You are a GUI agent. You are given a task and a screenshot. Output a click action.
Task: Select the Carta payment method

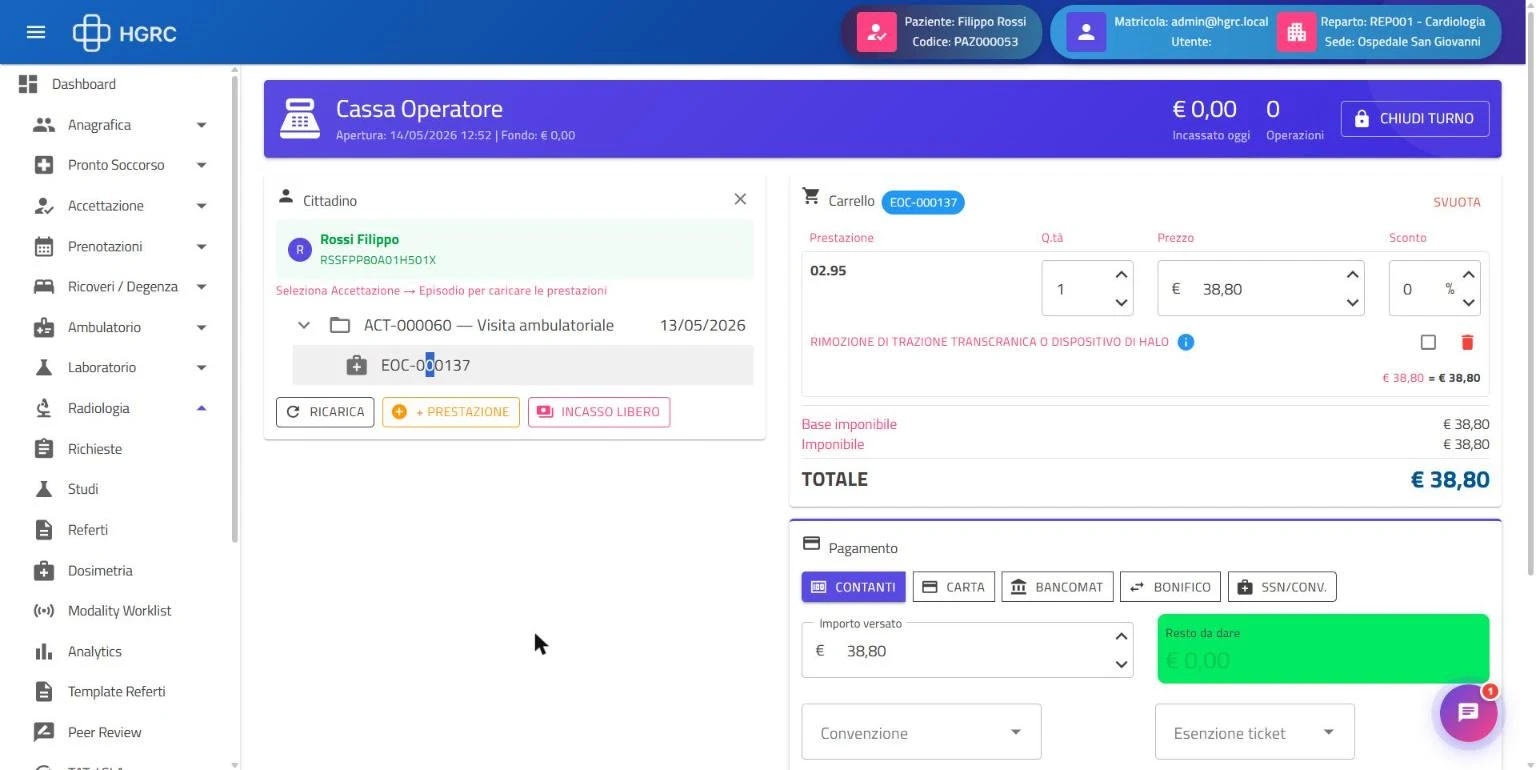pos(954,587)
